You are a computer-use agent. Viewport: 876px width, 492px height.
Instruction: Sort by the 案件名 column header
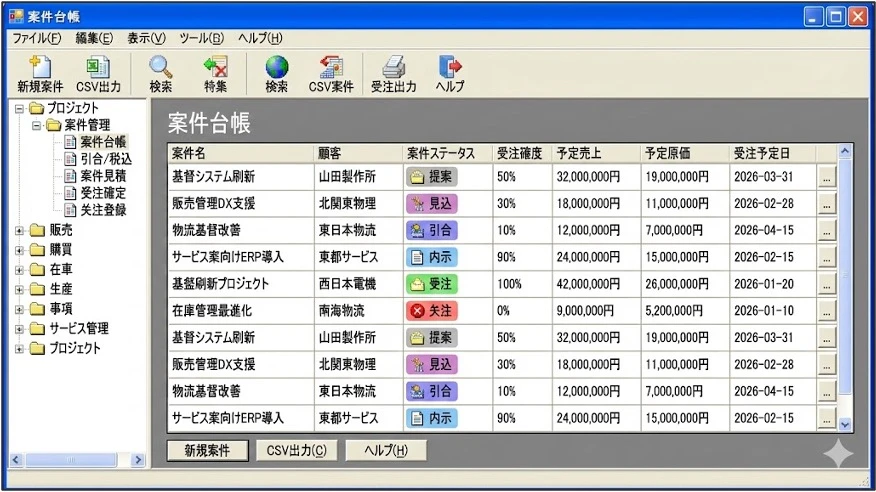(241, 153)
